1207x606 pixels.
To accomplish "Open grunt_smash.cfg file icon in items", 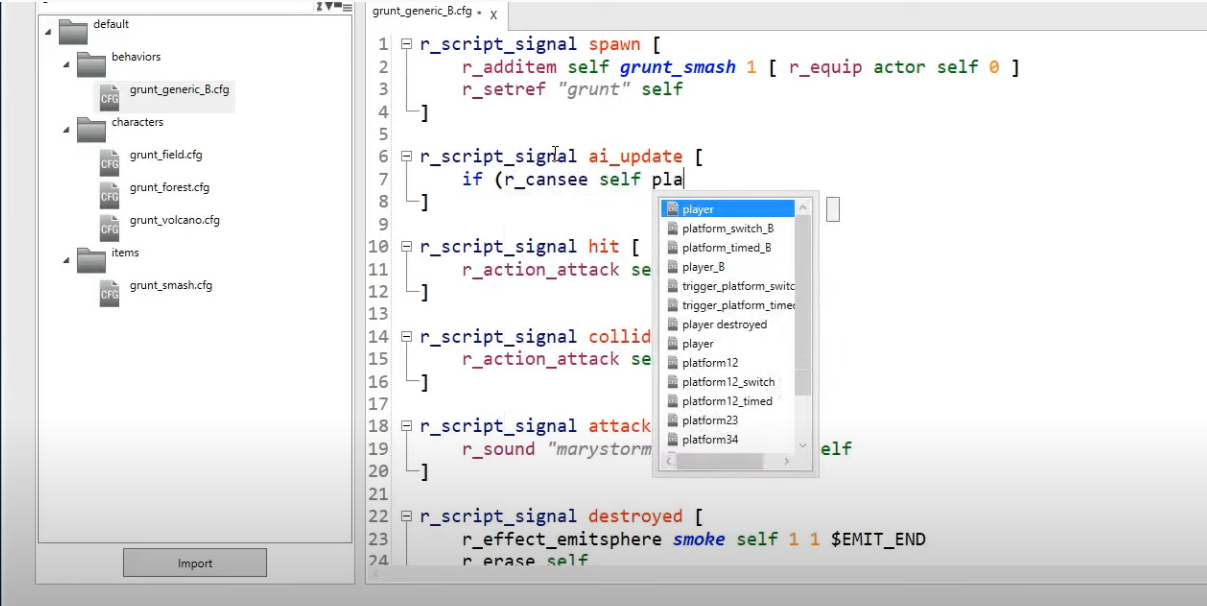I will click(109, 290).
